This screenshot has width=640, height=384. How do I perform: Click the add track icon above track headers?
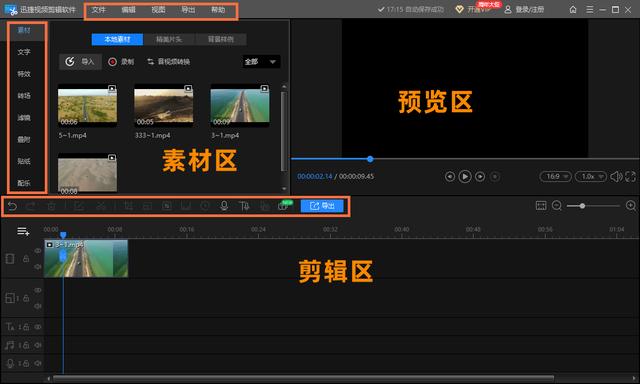[23, 232]
